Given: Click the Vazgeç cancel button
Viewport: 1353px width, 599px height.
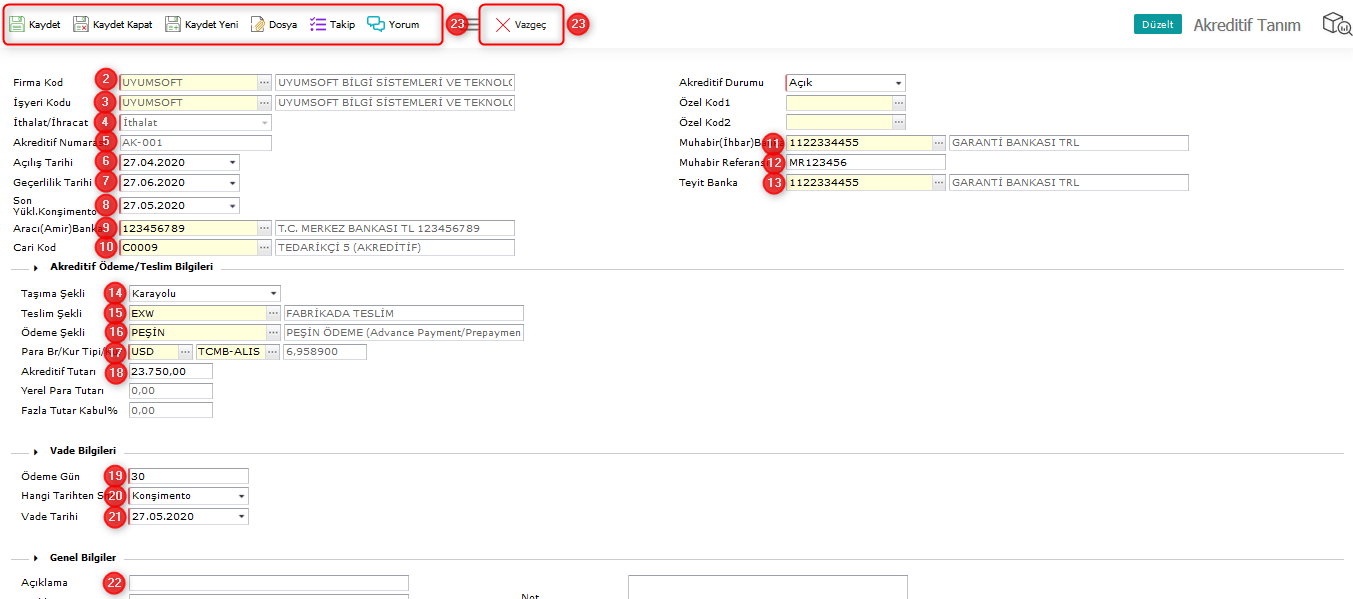Looking at the screenshot, I should [521, 24].
